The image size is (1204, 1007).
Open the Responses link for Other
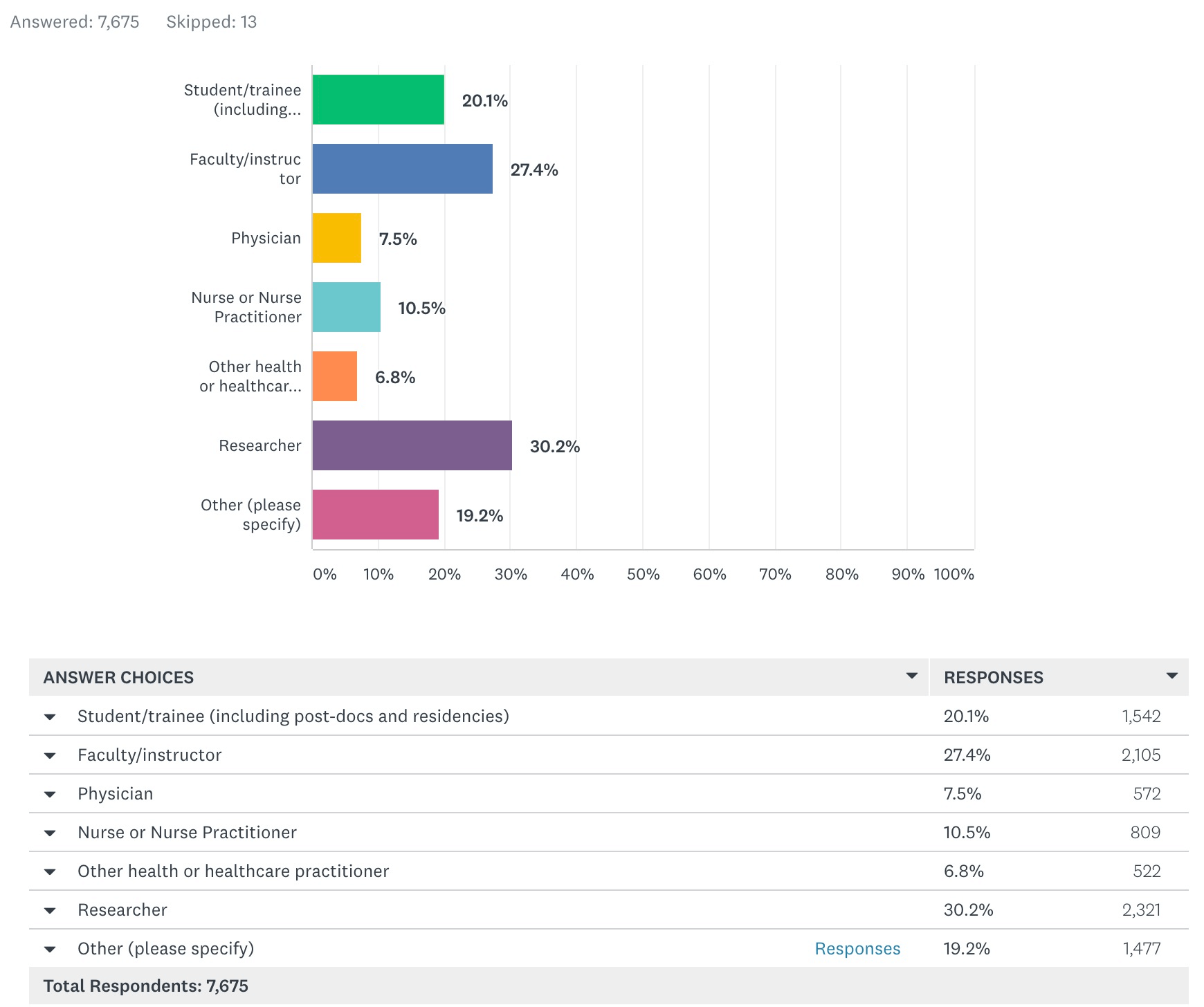[x=857, y=948]
